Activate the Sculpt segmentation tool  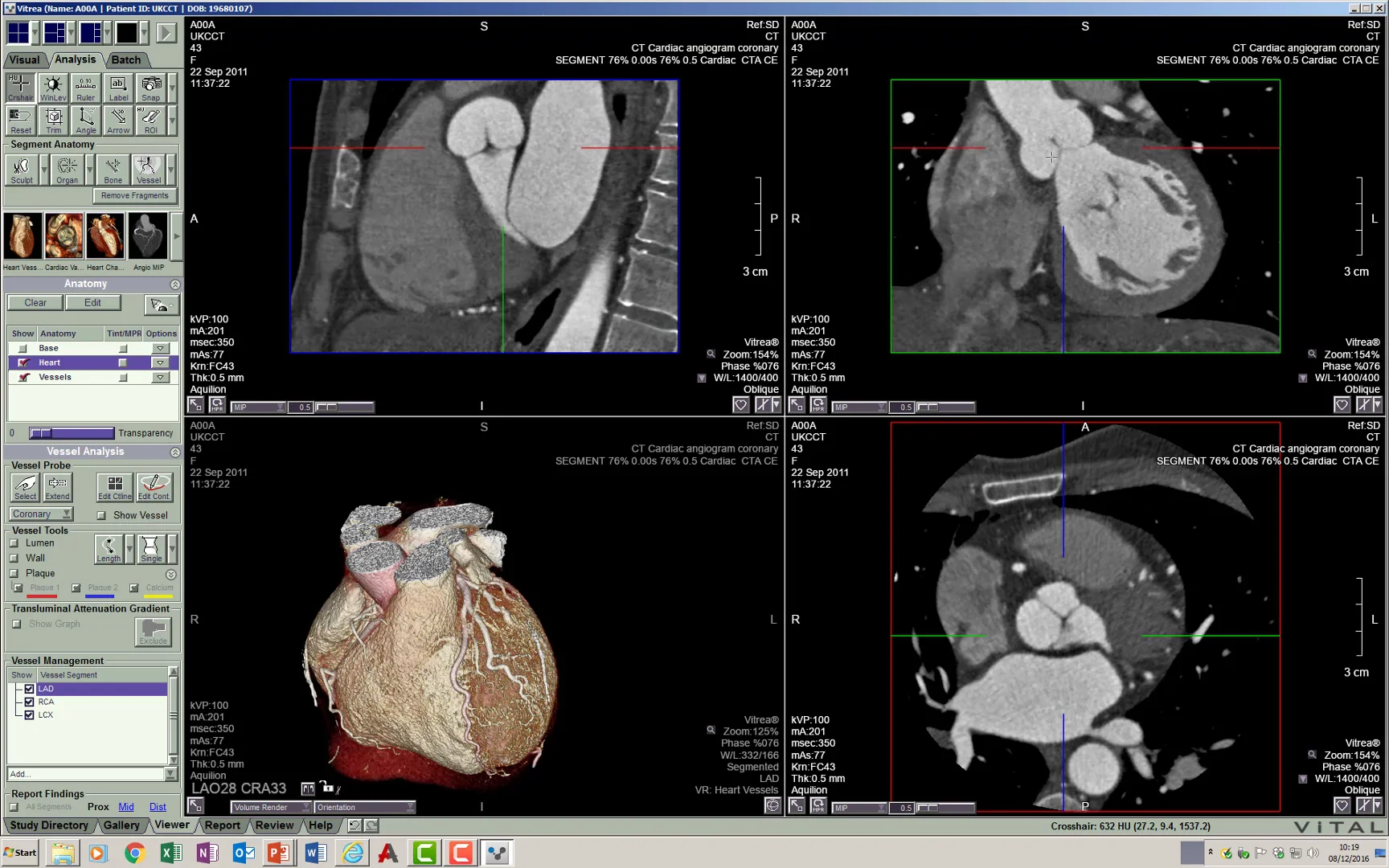pos(22,170)
